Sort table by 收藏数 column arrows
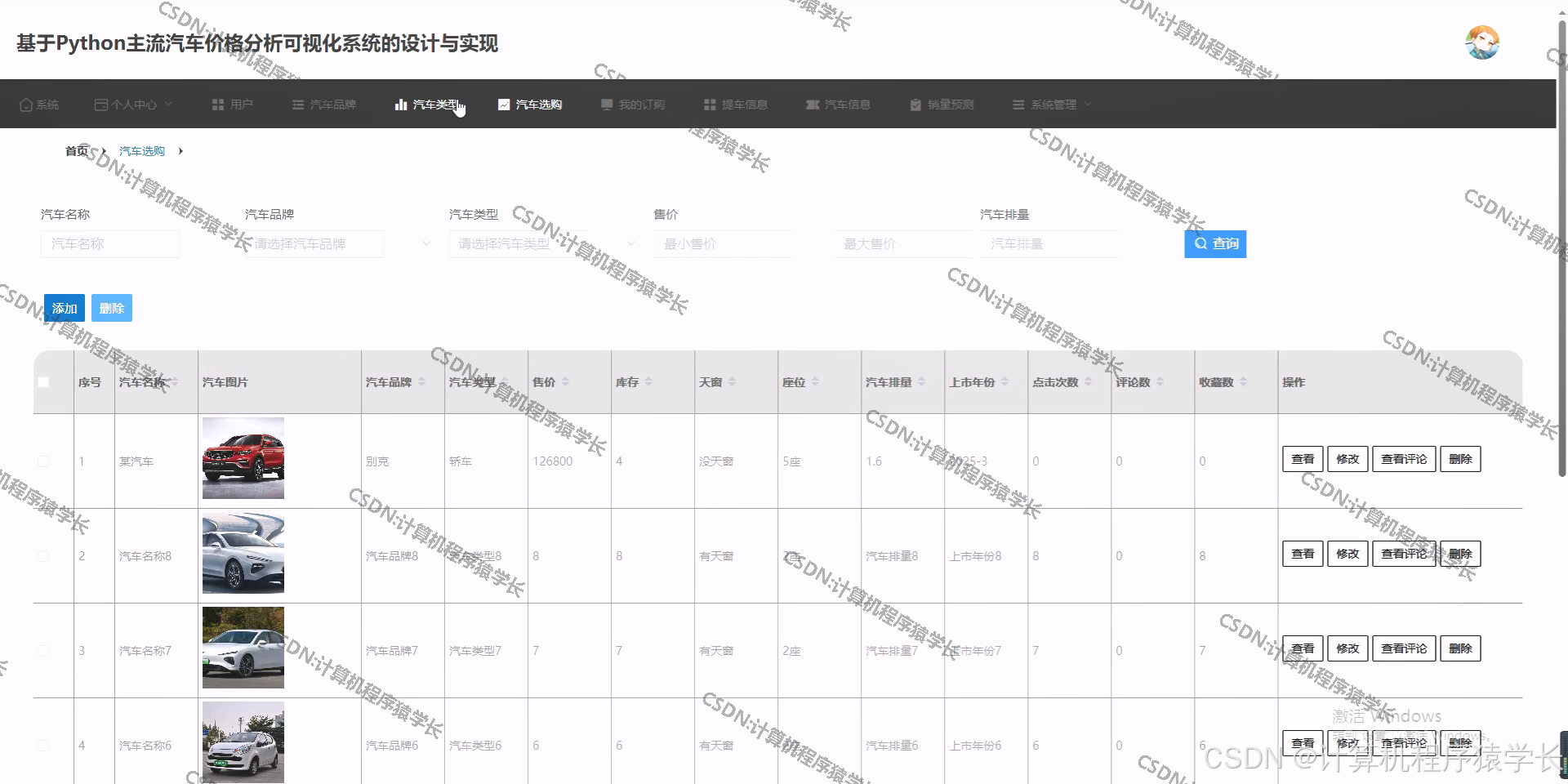Image resolution: width=1568 pixels, height=784 pixels. (1243, 381)
